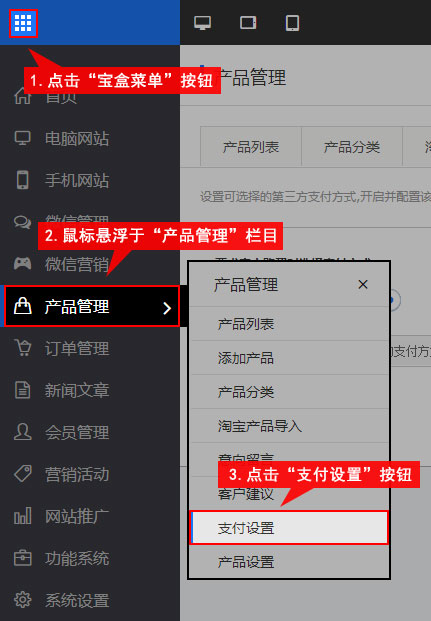The height and width of the screenshot is (621, 431).
Task: Switch to mobile phone preview icon
Action: (x=292, y=23)
